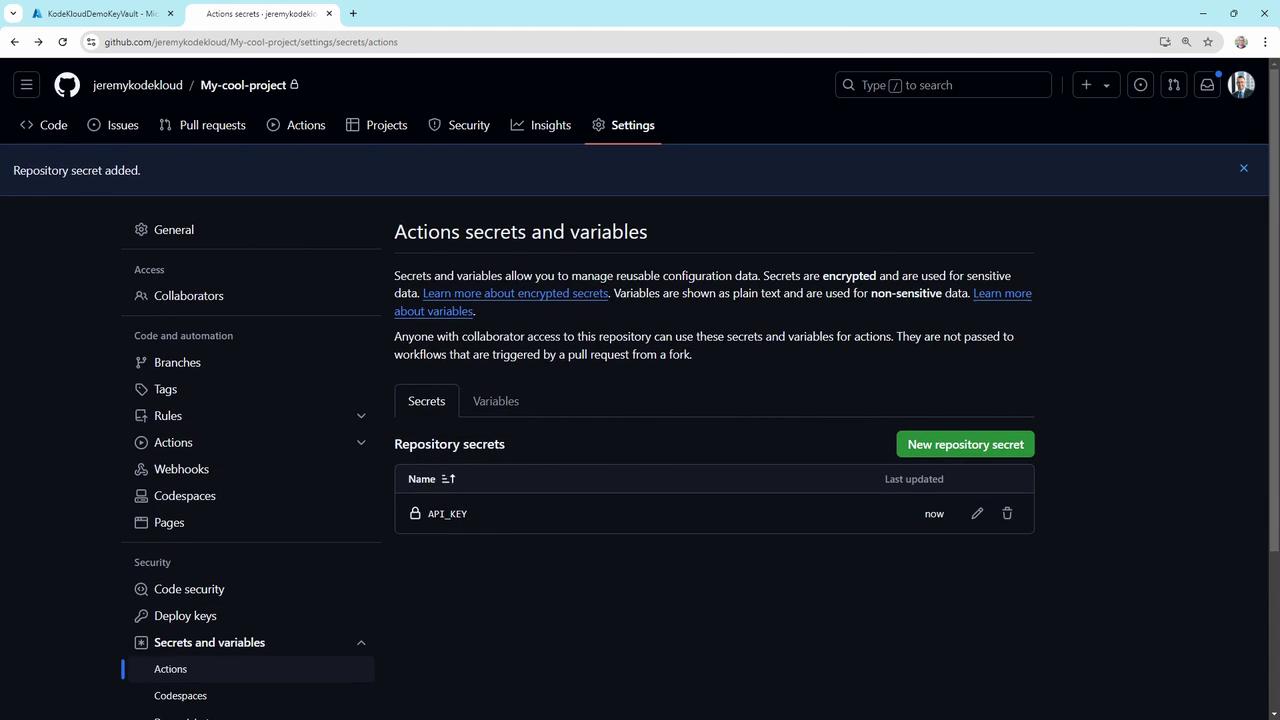Follow 'Learn more about encrypted secrets' link
This screenshot has width=1280, height=720.
coord(515,293)
